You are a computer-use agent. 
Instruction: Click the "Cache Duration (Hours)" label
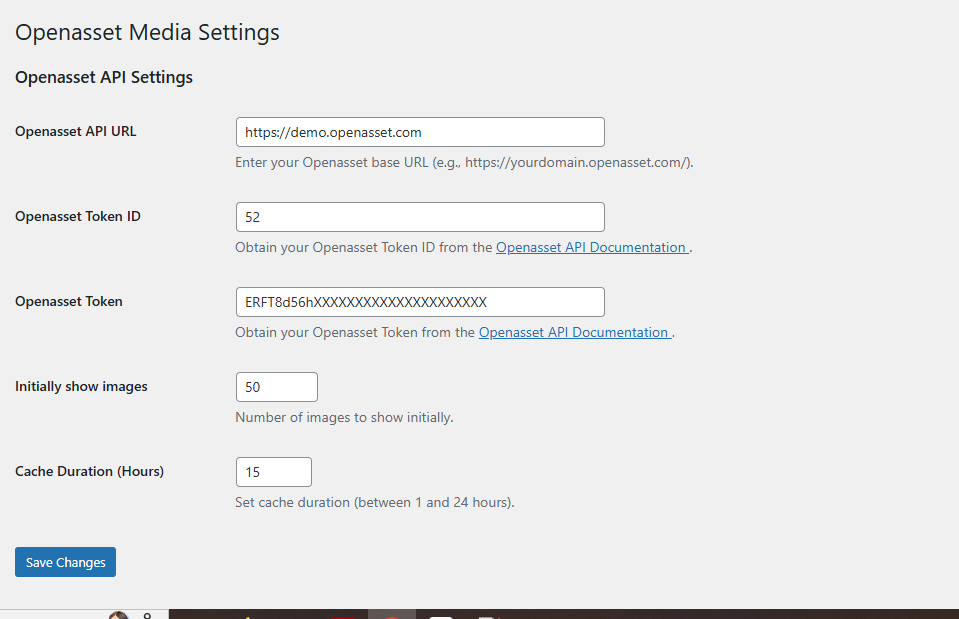point(89,471)
